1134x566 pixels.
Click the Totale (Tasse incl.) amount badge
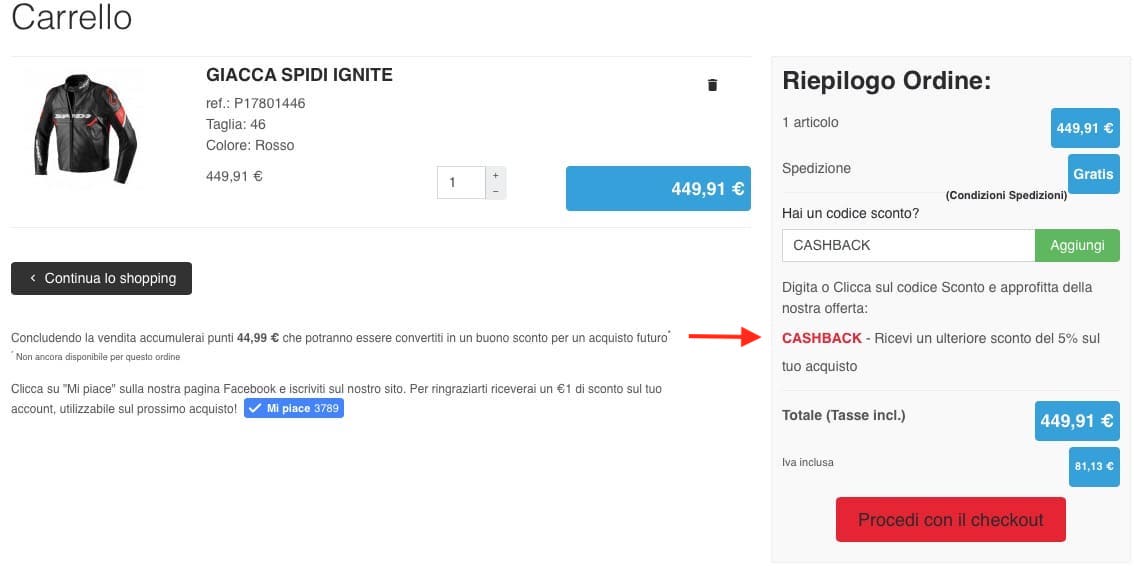(x=1077, y=421)
